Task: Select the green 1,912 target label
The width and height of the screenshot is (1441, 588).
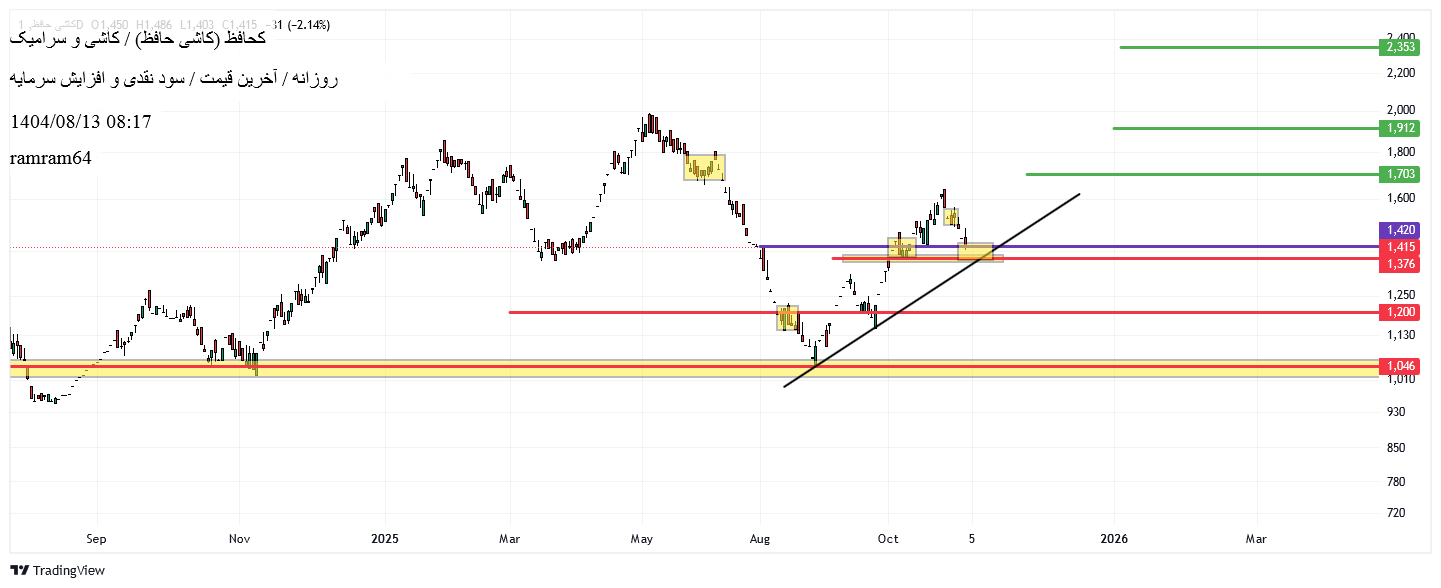Action: (1400, 128)
